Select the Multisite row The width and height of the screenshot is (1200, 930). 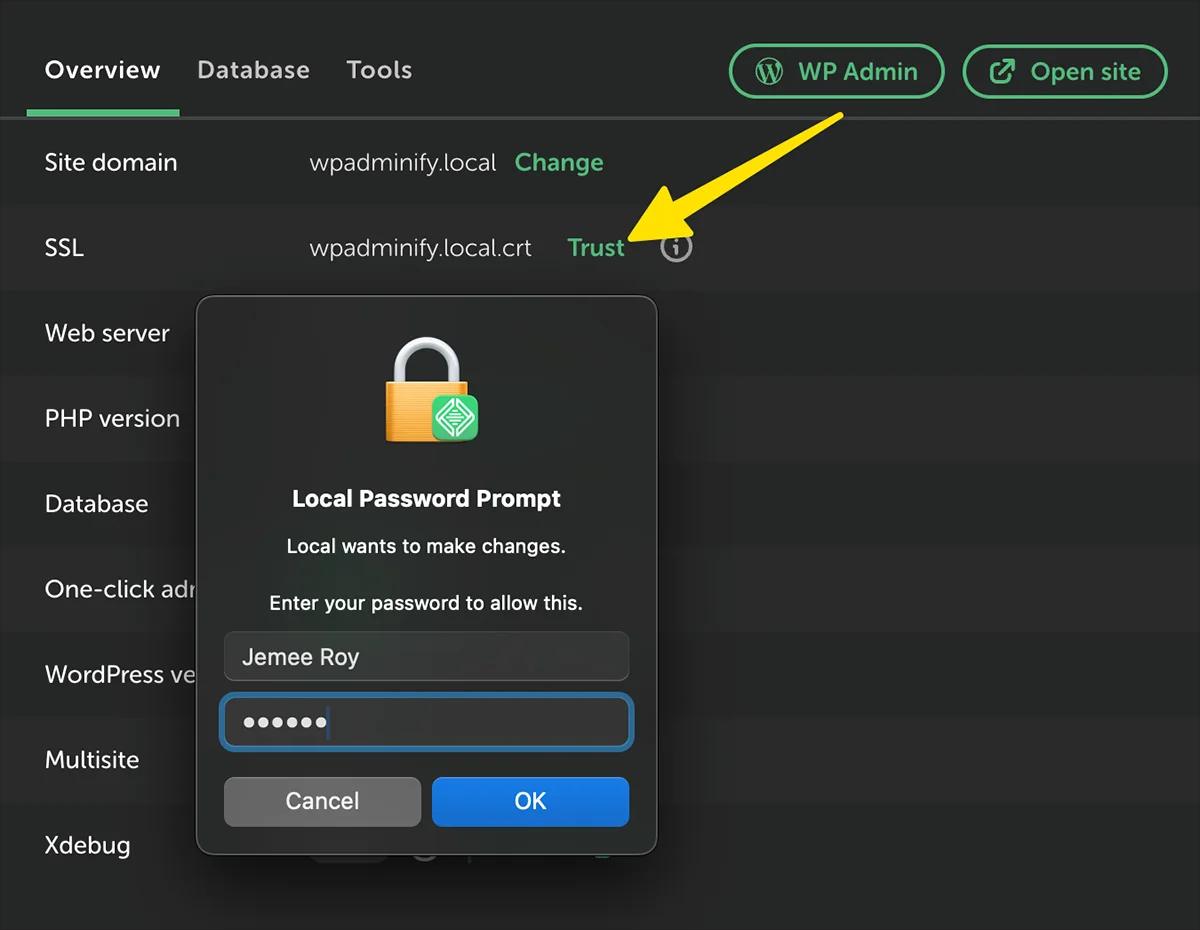[92, 760]
